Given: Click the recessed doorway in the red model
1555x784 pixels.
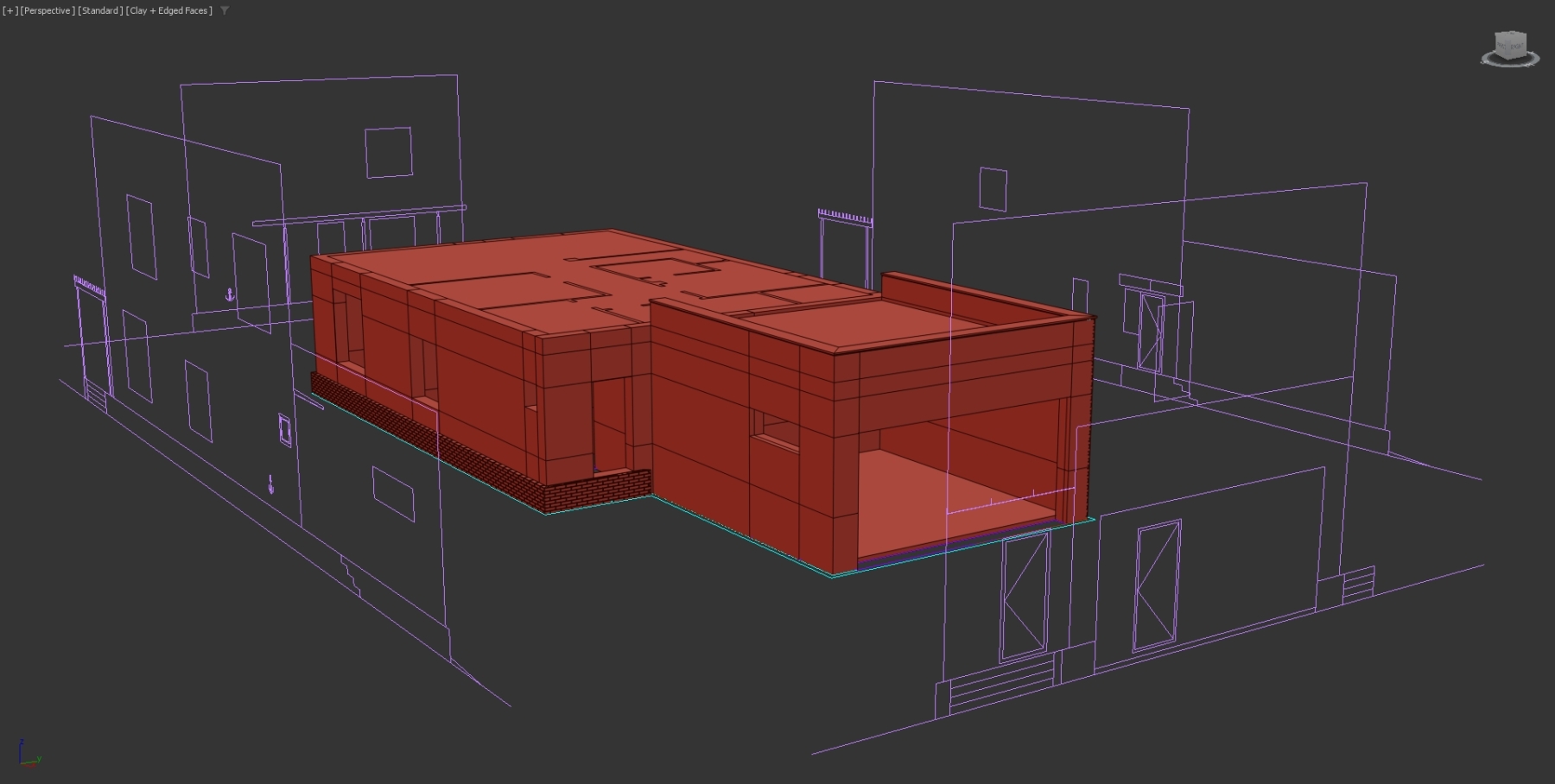Looking at the screenshot, I should pos(609,423).
